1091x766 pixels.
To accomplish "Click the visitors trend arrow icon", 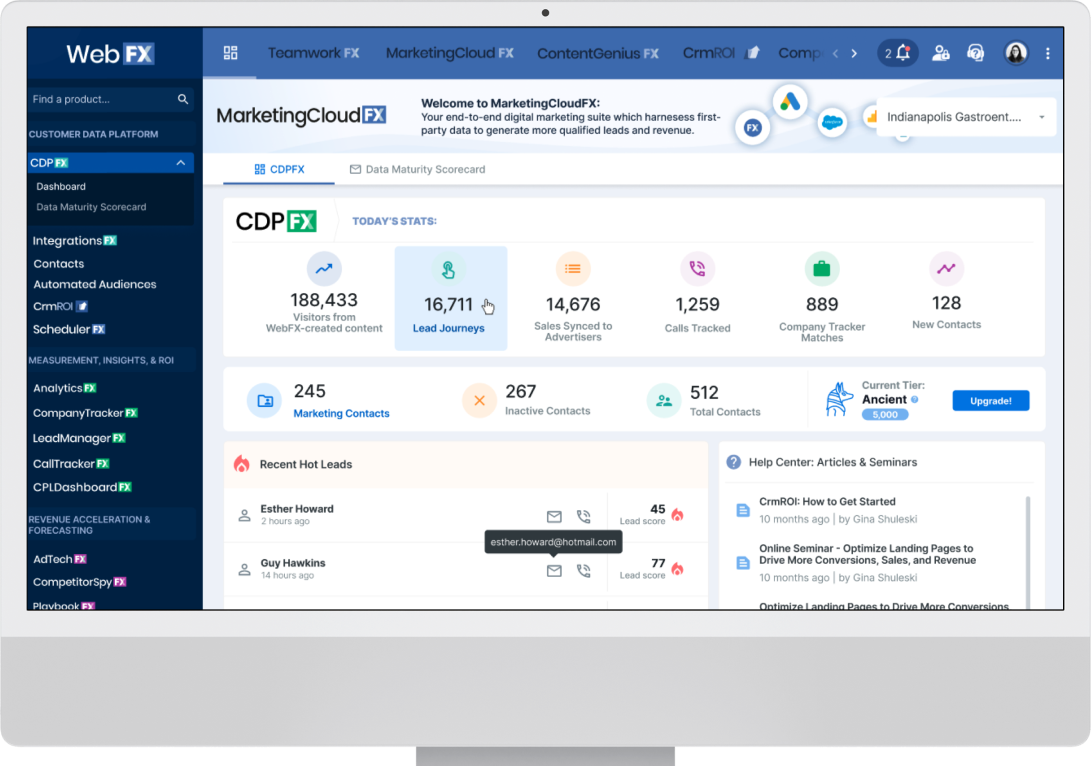I will 324,269.
